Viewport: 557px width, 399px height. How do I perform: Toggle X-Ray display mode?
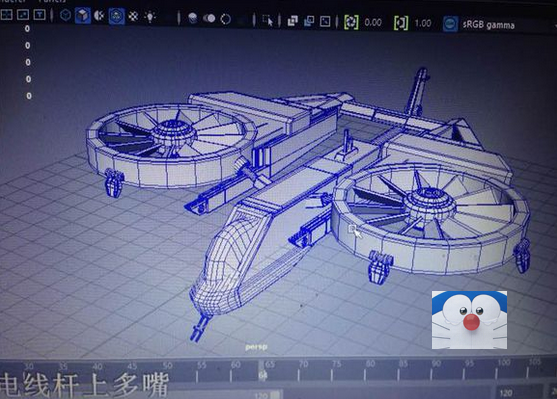(x=292, y=21)
